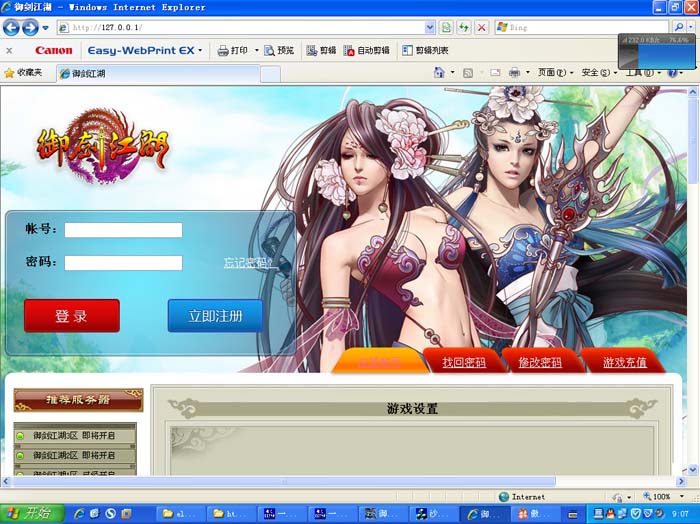The height and width of the screenshot is (524, 700).
Task: Click the Refresh page icon
Action: click(x=464, y=27)
